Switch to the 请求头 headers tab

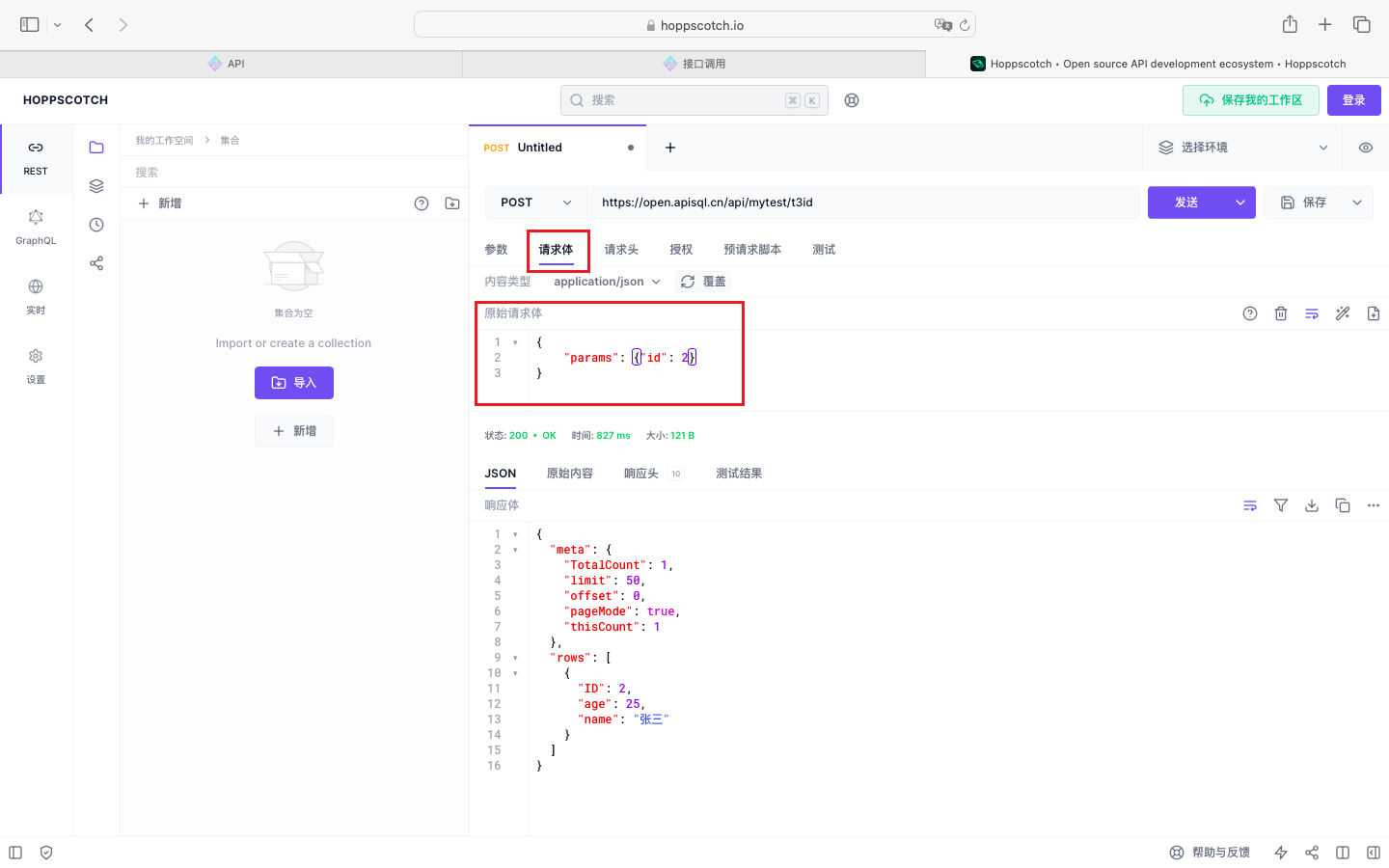pyautogui.click(x=621, y=250)
